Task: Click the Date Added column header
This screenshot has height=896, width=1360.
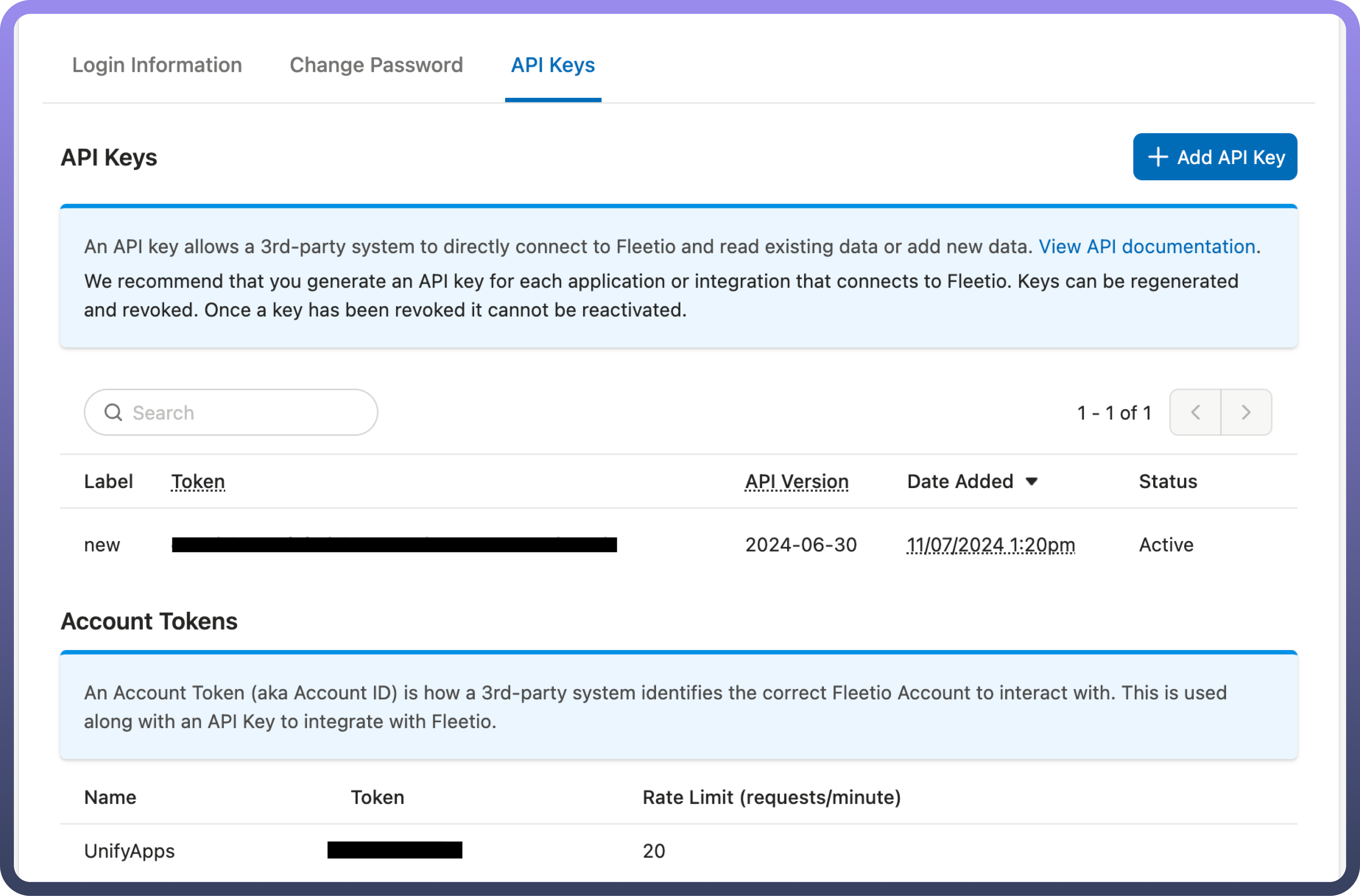Action: 960,481
